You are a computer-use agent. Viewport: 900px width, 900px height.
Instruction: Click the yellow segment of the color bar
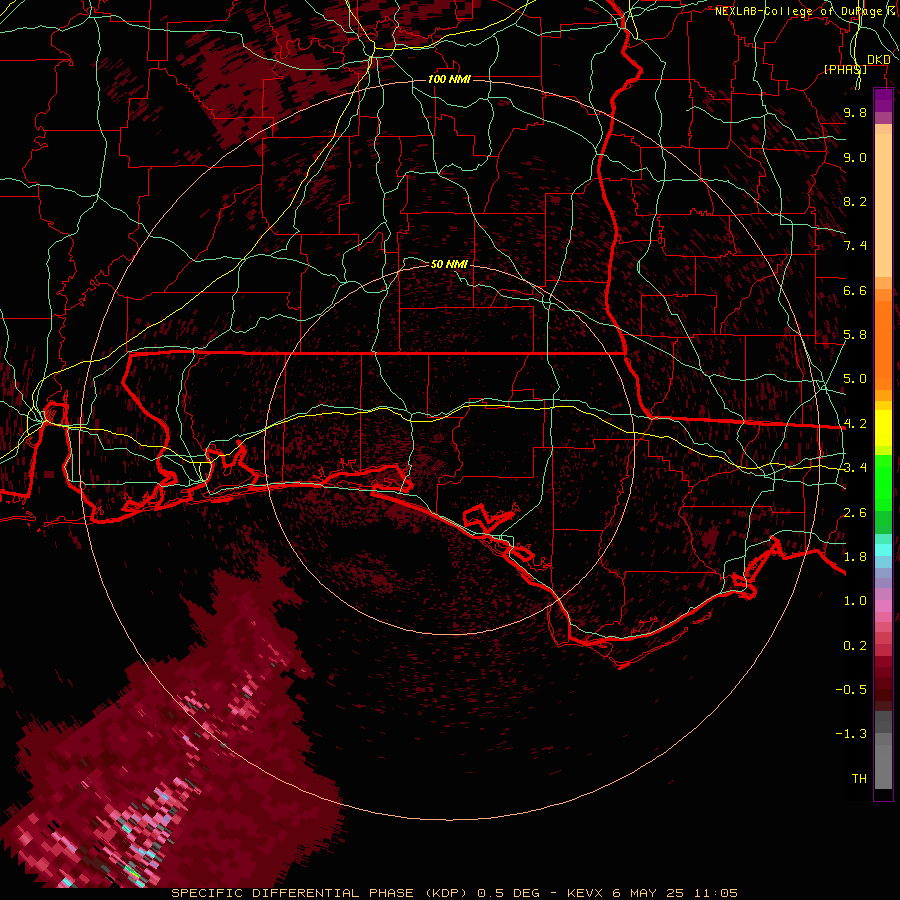pos(883,428)
